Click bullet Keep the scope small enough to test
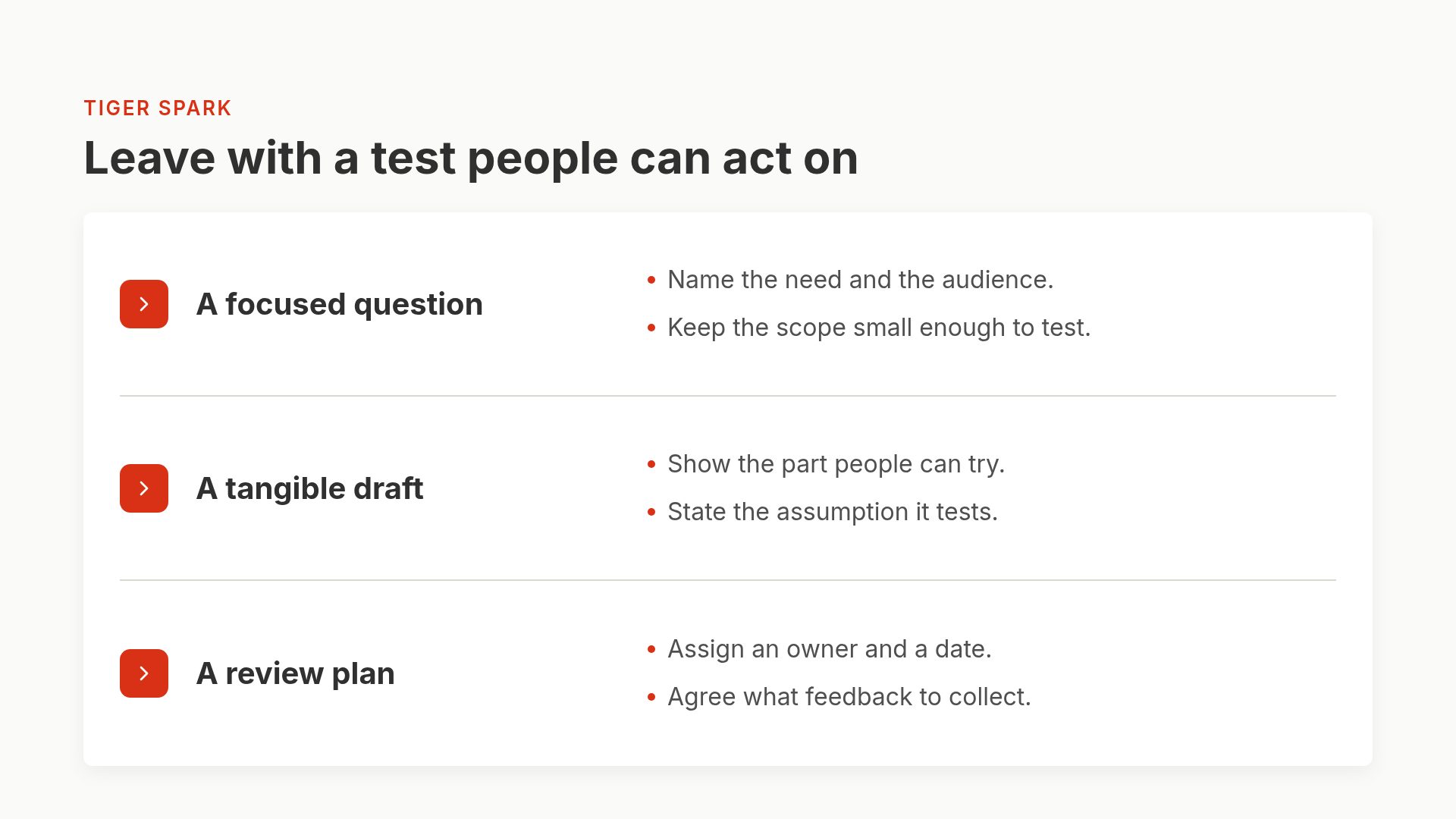 (879, 328)
